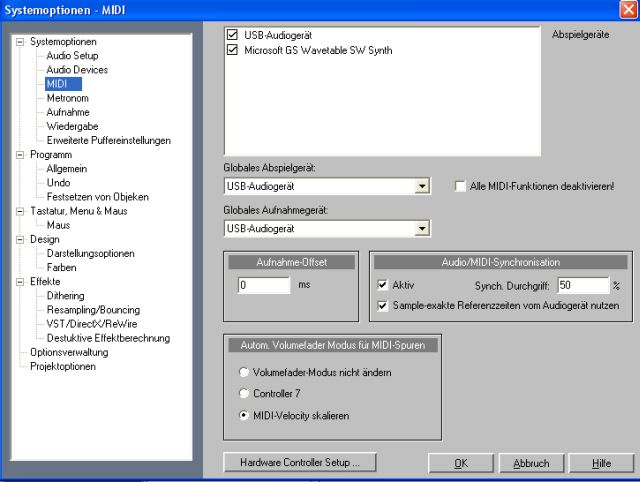Click the Hardware Controller Setup button
The image size is (640, 482).
(300, 462)
